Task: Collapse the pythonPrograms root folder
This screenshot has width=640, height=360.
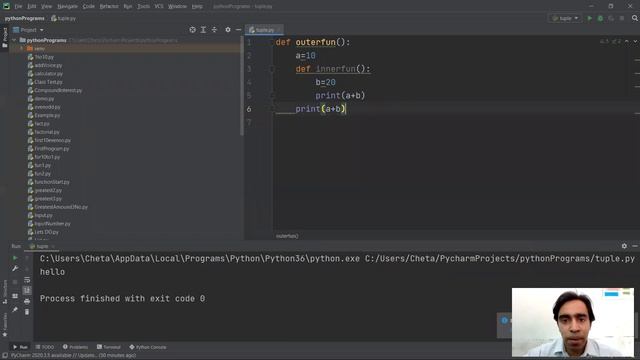Action: (x=15, y=40)
